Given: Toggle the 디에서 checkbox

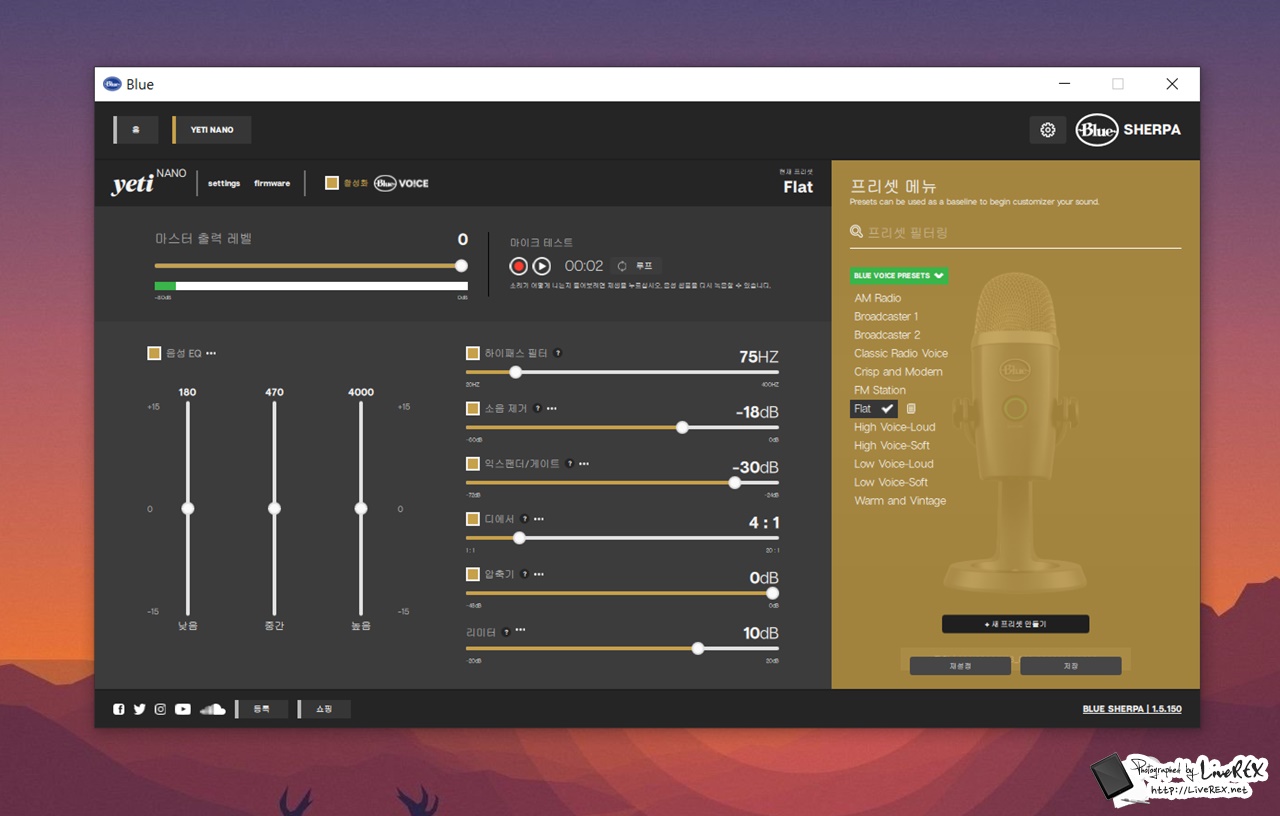Looking at the screenshot, I should tap(473, 519).
